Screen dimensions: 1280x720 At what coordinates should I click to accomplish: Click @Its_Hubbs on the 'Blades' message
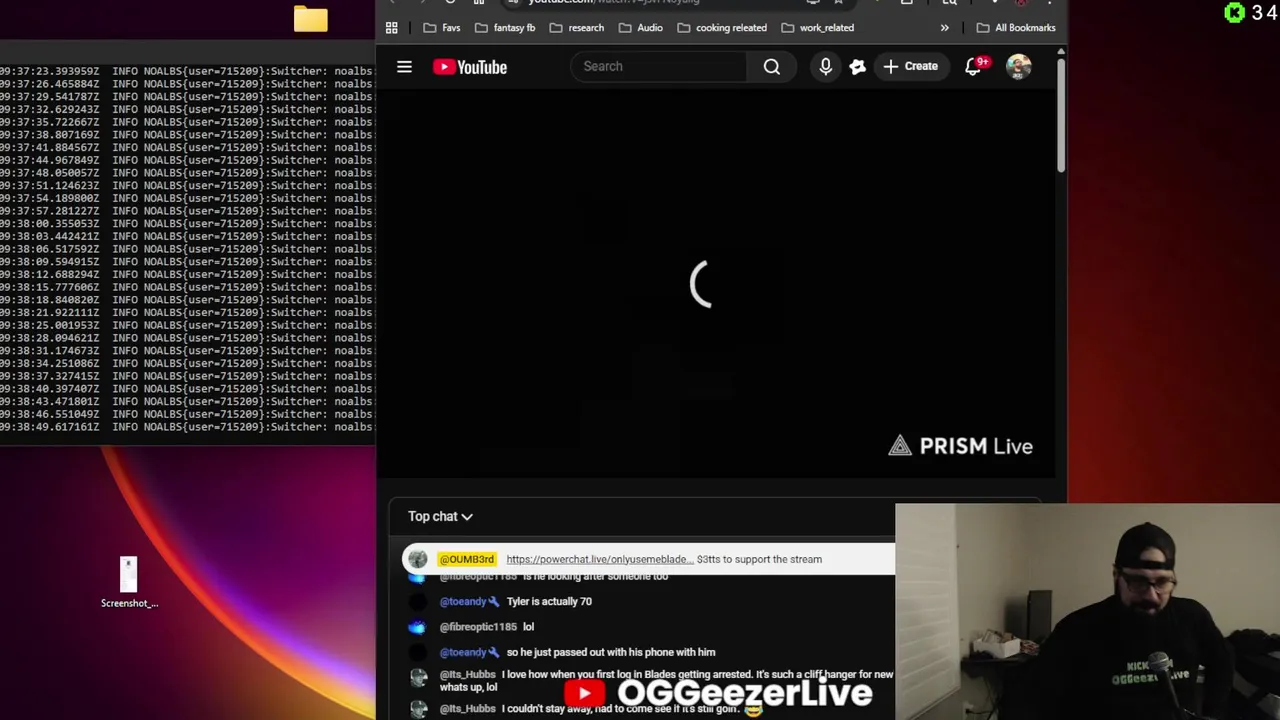467,675
